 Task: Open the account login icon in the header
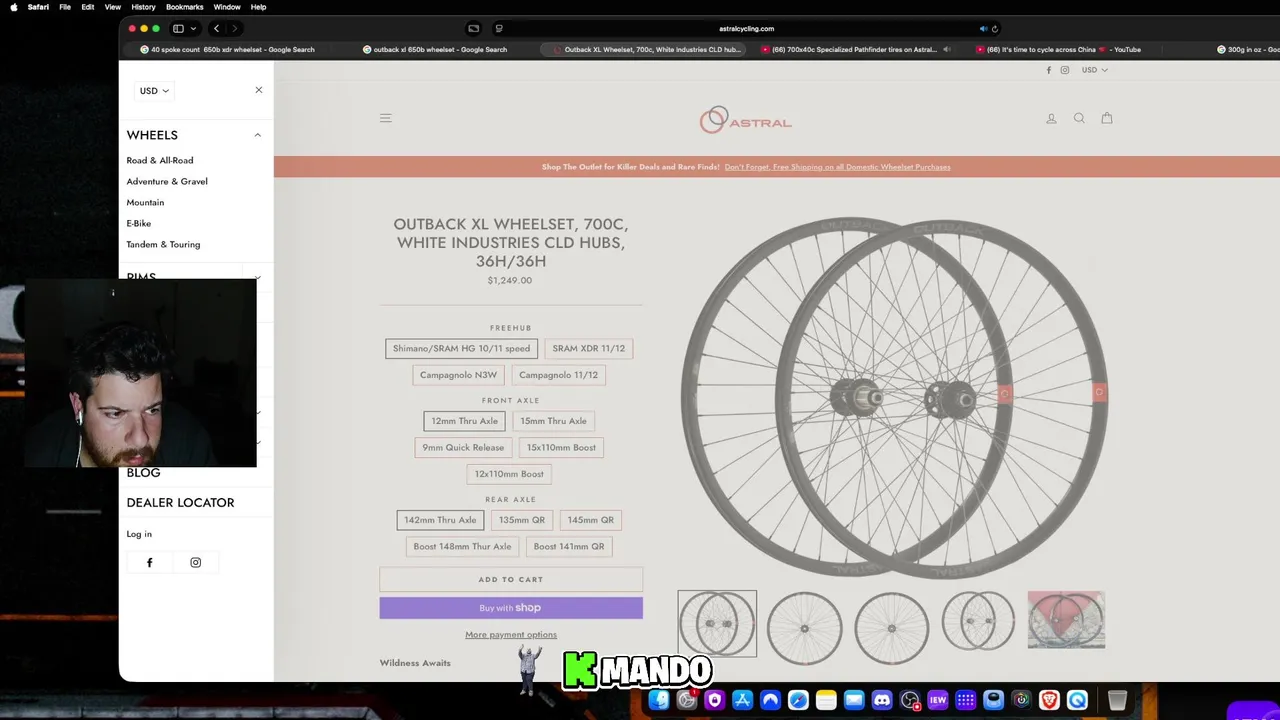1051,118
